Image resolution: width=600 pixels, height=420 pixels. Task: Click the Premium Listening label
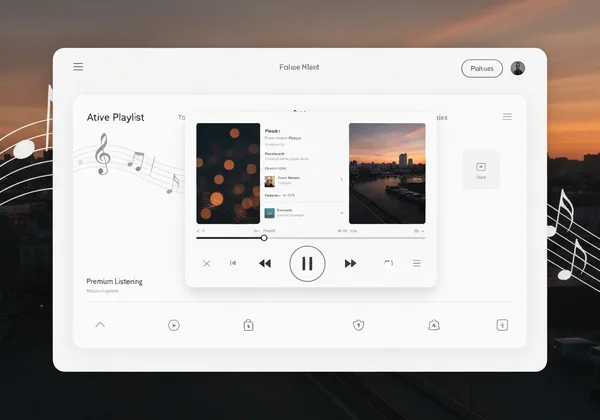pos(114,282)
